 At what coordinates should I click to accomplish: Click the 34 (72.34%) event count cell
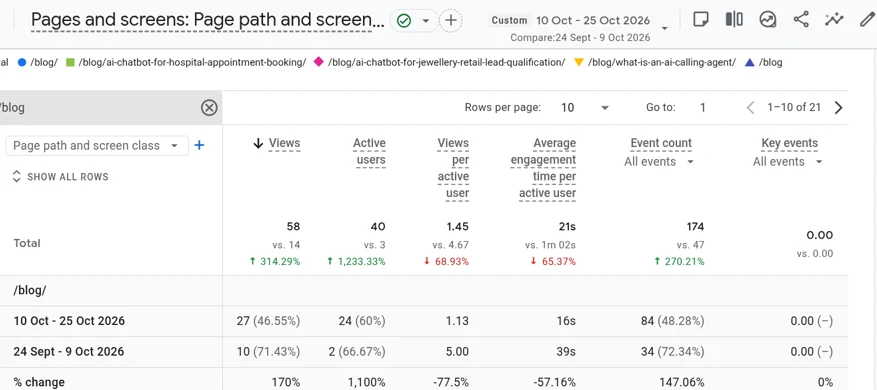[672, 352]
